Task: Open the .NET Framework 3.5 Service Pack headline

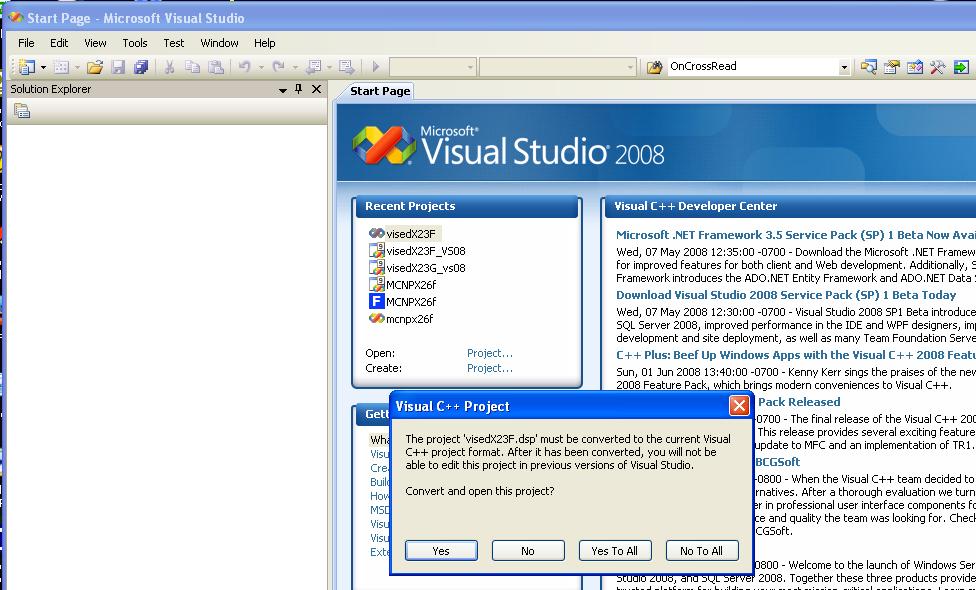Action: click(x=795, y=235)
